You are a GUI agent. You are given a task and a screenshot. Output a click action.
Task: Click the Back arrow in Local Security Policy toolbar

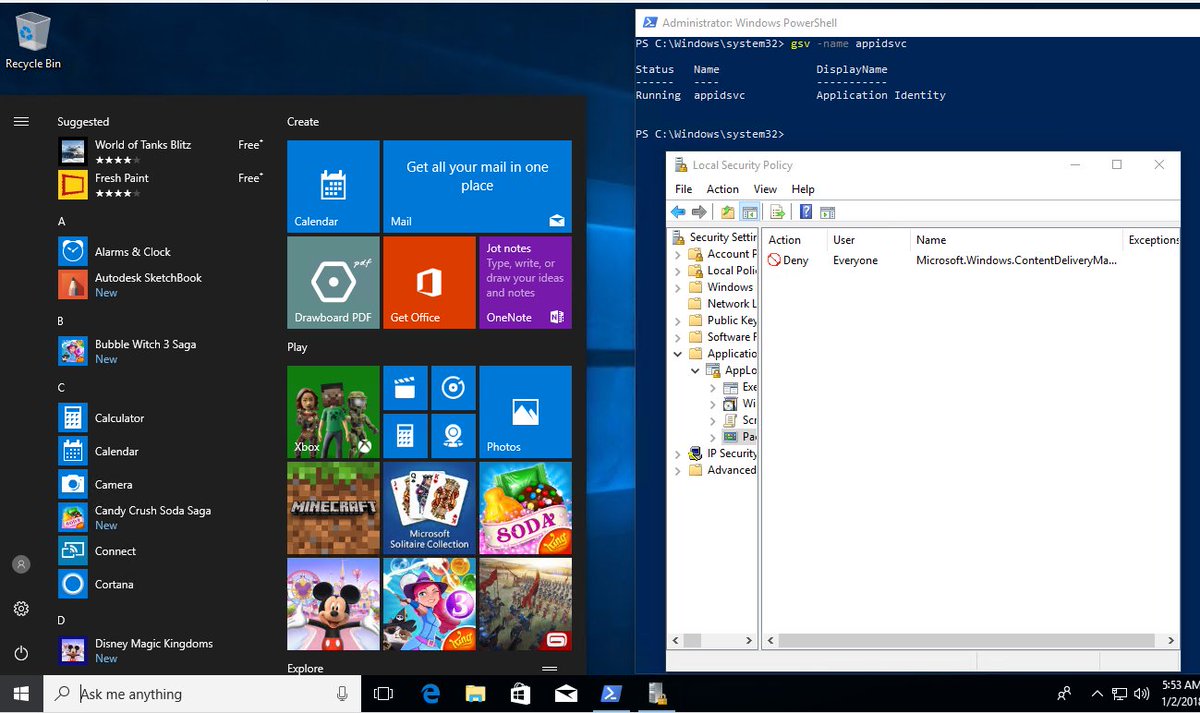(678, 212)
